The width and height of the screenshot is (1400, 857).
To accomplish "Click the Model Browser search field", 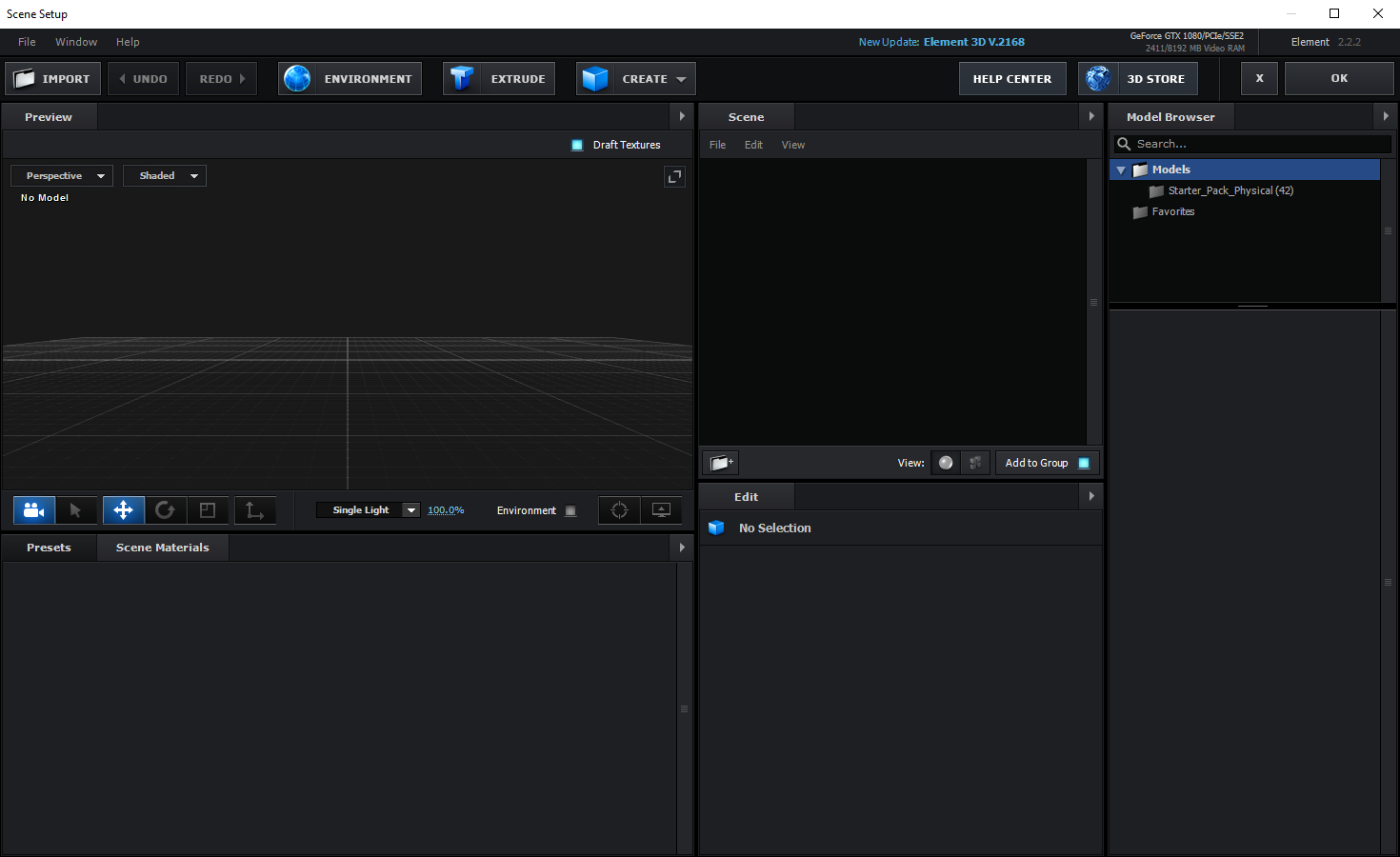I will [1257, 144].
